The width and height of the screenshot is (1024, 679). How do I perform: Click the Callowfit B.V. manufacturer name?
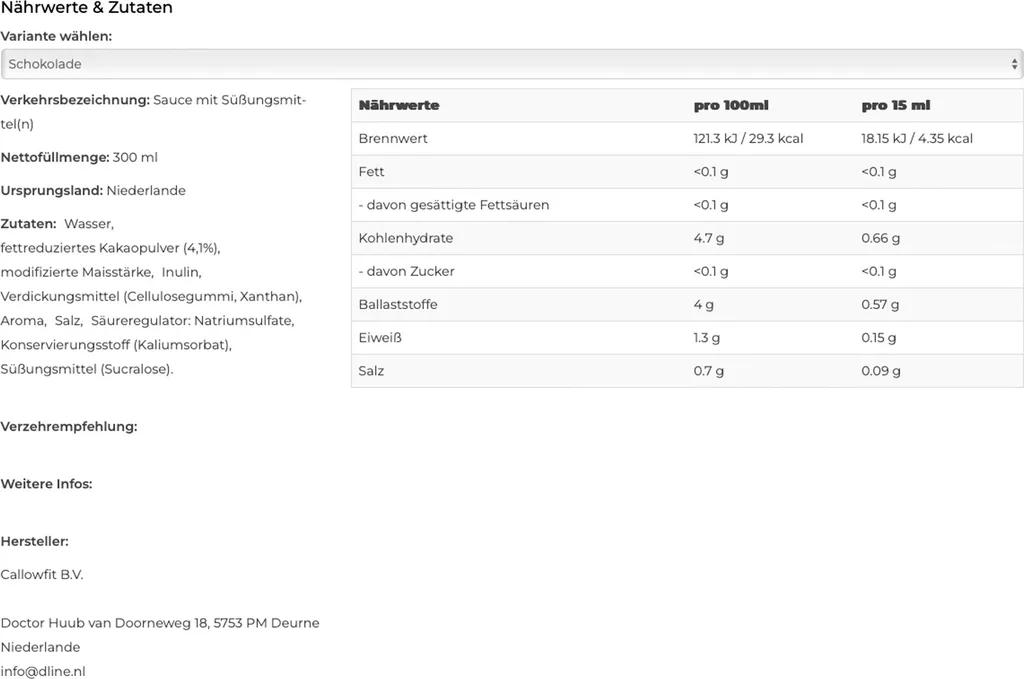[x=42, y=575]
